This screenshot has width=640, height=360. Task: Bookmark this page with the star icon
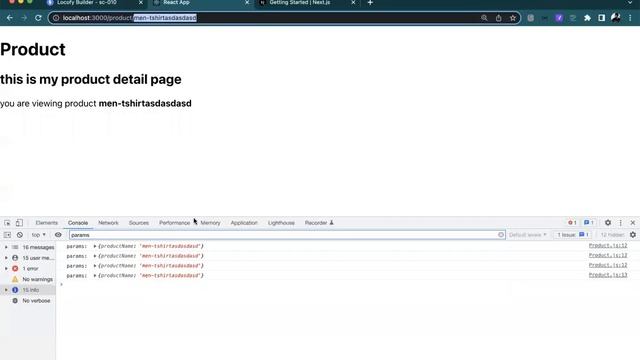[x=513, y=18]
